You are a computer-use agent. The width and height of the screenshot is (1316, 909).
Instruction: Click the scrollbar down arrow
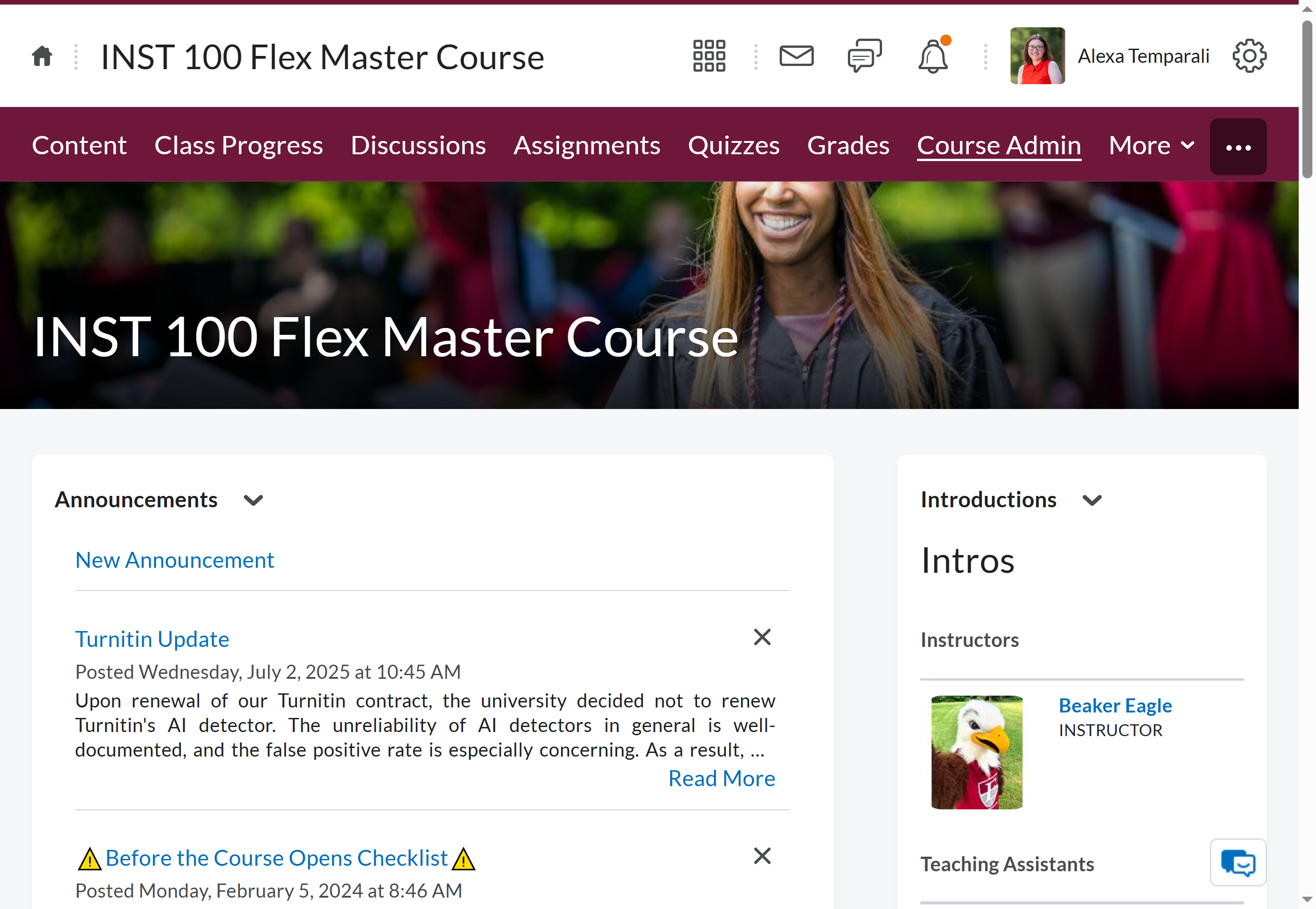point(1307,900)
